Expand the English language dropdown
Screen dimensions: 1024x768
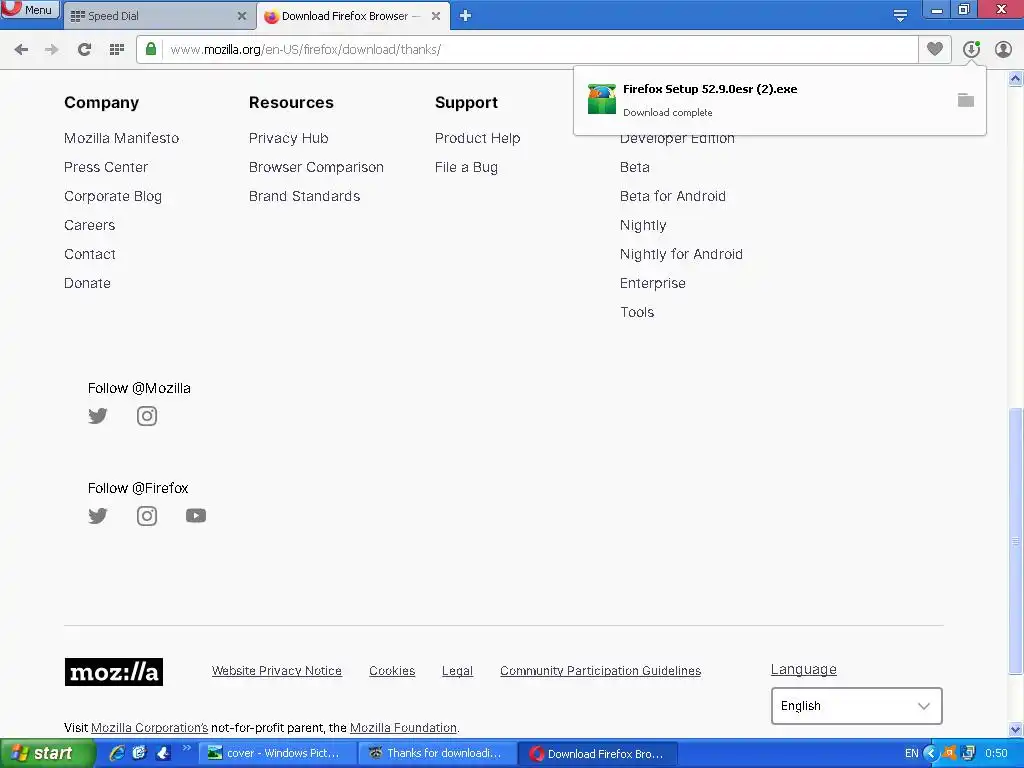pyautogui.click(x=856, y=706)
